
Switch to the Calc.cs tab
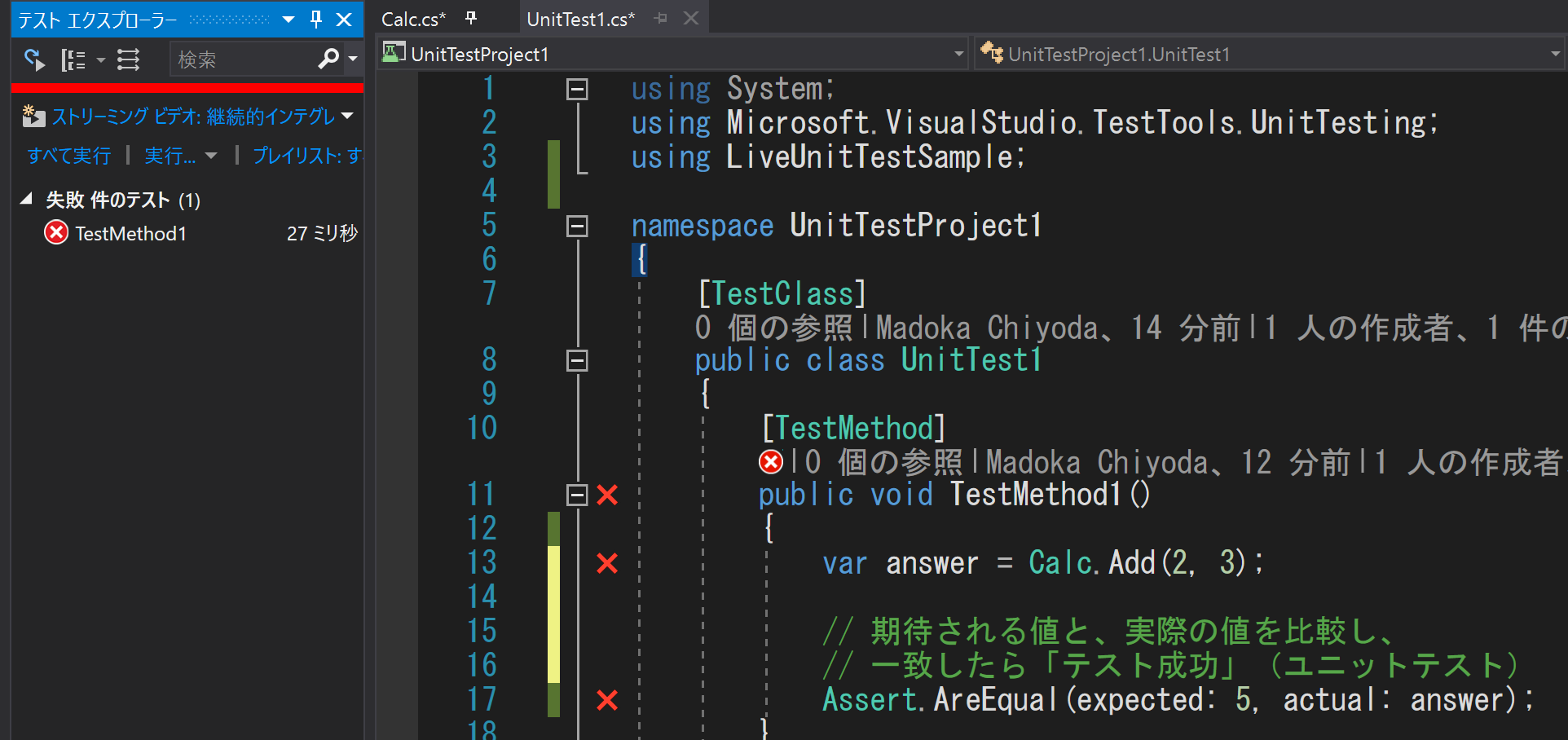click(414, 19)
